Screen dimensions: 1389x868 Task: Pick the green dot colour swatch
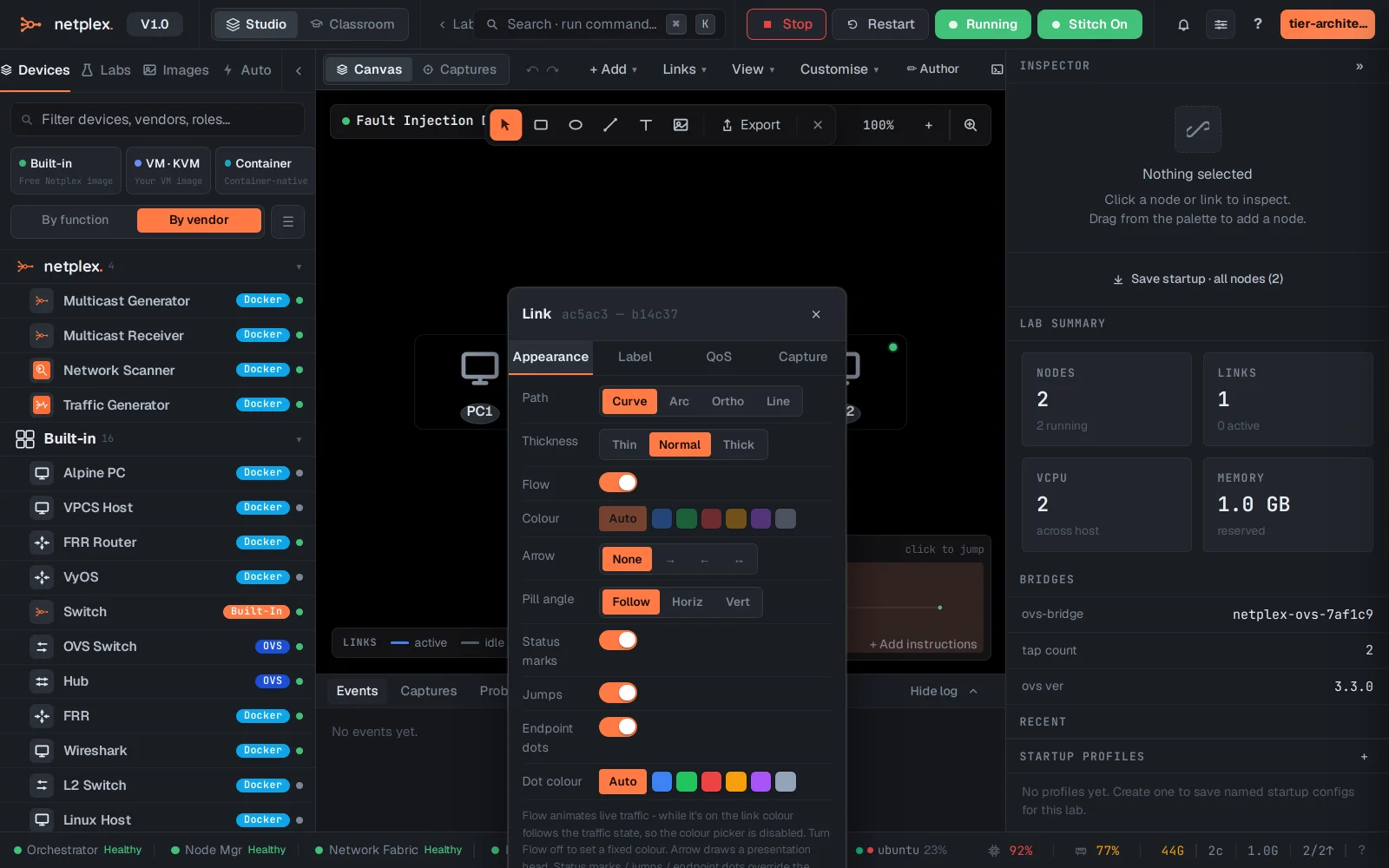click(x=687, y=782)
